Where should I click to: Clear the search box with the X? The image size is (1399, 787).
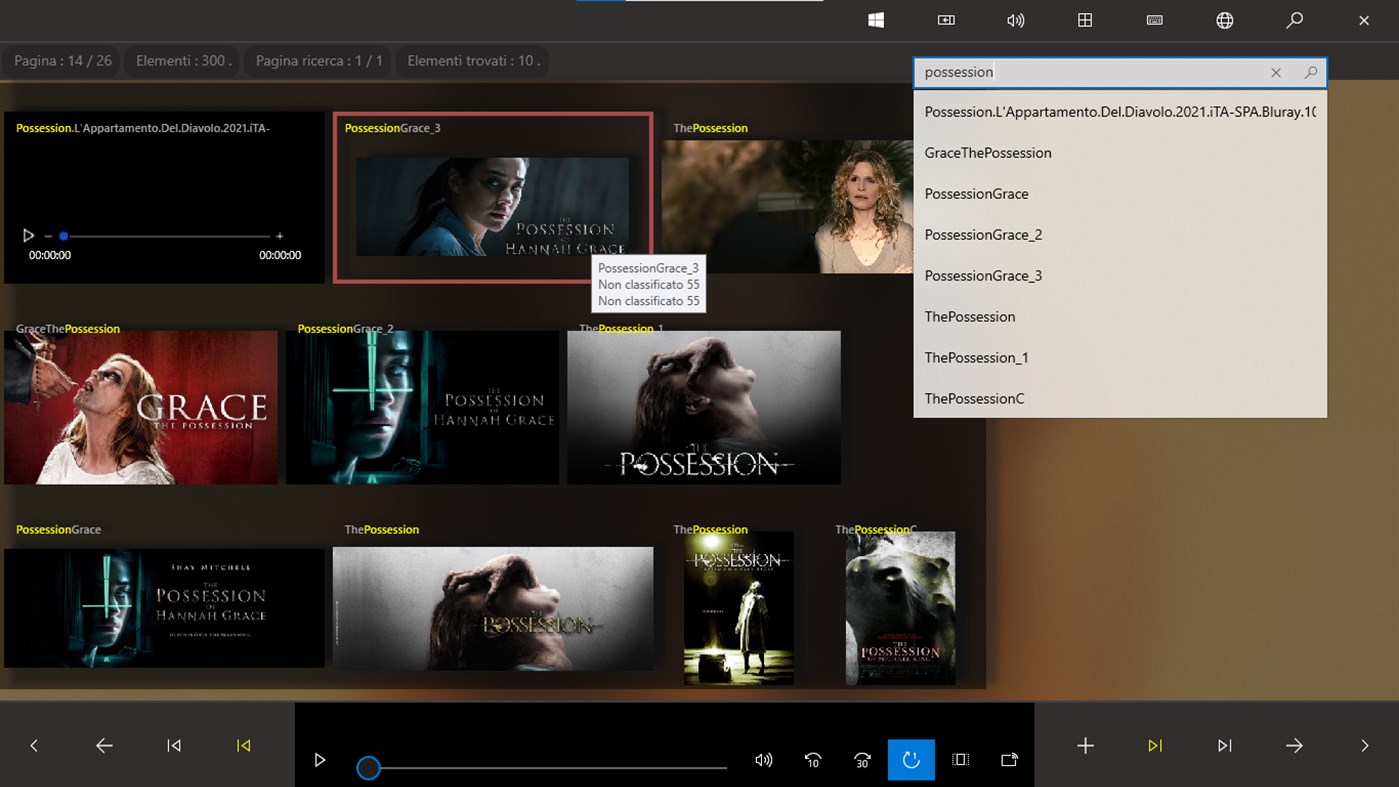(1276, 73)
